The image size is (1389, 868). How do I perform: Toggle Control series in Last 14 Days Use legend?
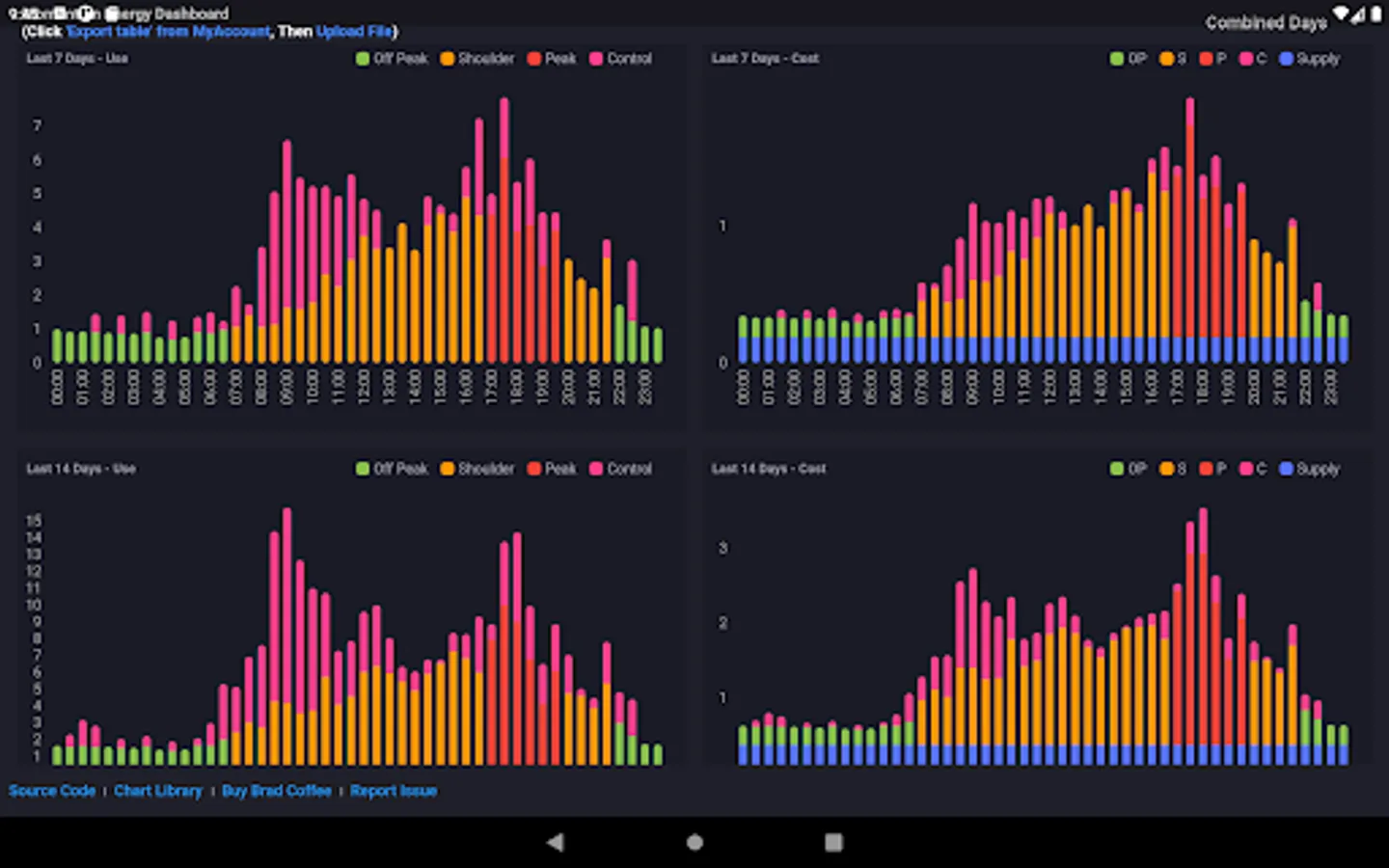coord(620,469)
